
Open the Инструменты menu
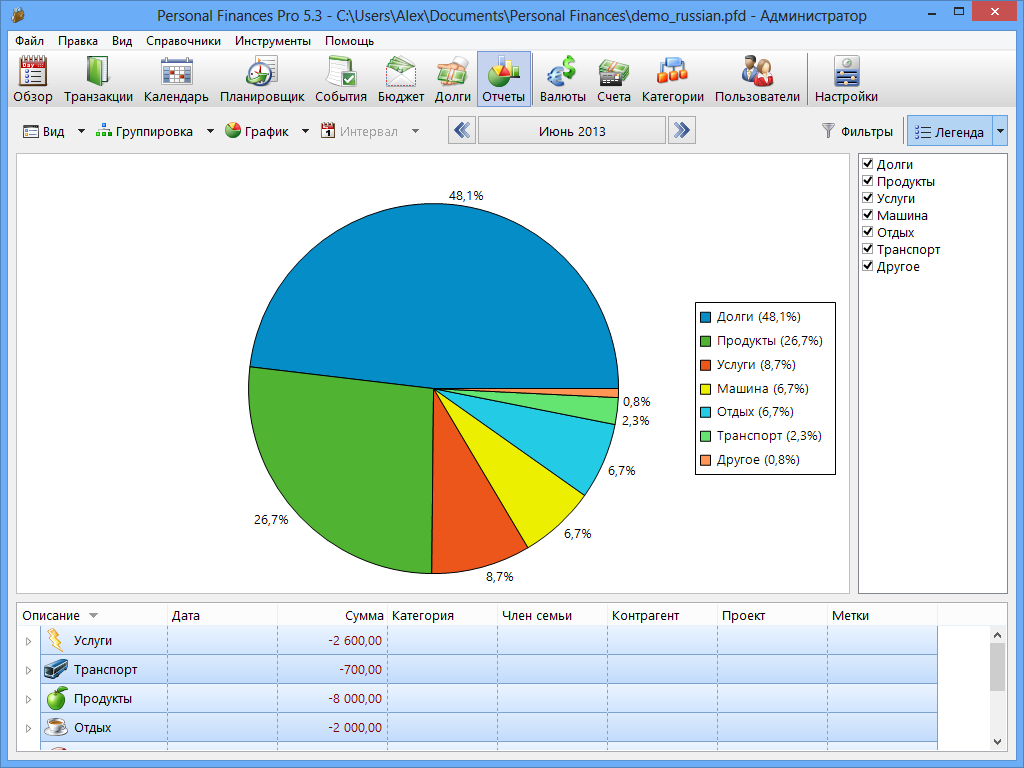coord(272,41)
